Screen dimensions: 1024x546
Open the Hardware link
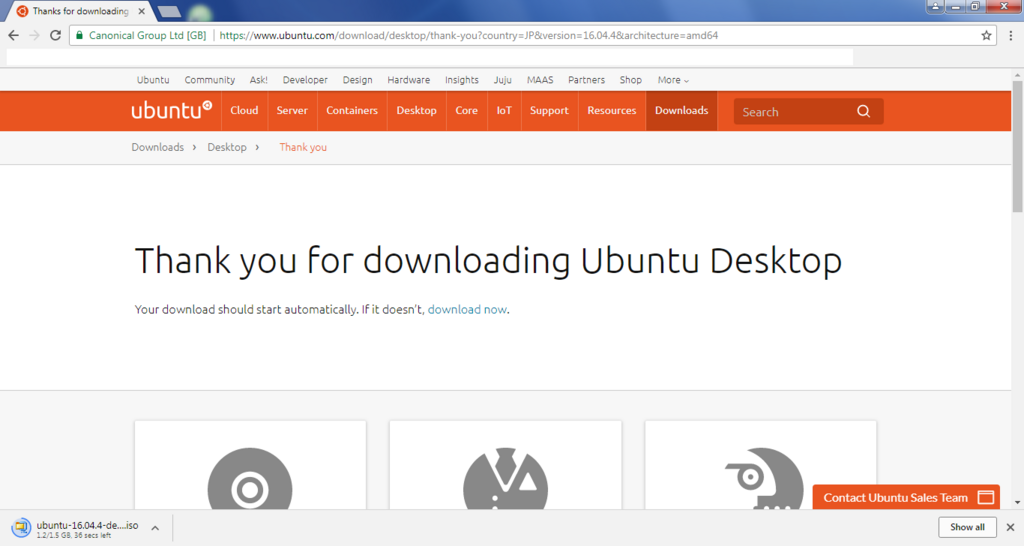[409, 80]
